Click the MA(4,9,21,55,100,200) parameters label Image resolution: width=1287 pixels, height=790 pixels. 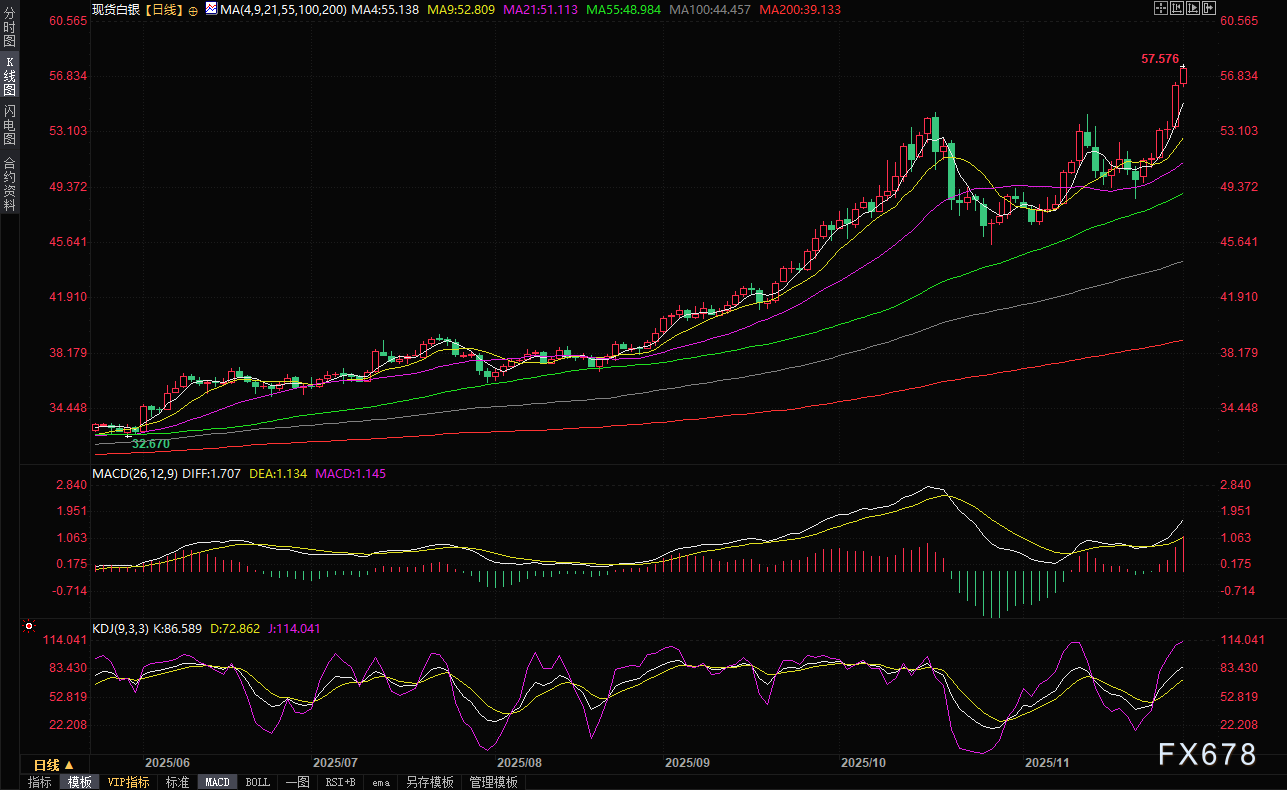pos(284,9)
